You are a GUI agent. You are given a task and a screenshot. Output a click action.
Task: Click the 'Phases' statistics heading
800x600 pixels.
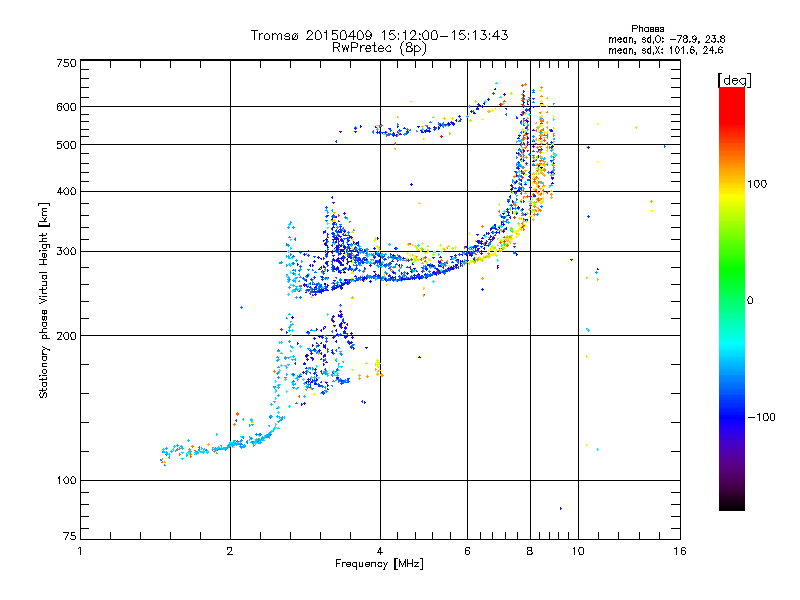coord(647,29)
